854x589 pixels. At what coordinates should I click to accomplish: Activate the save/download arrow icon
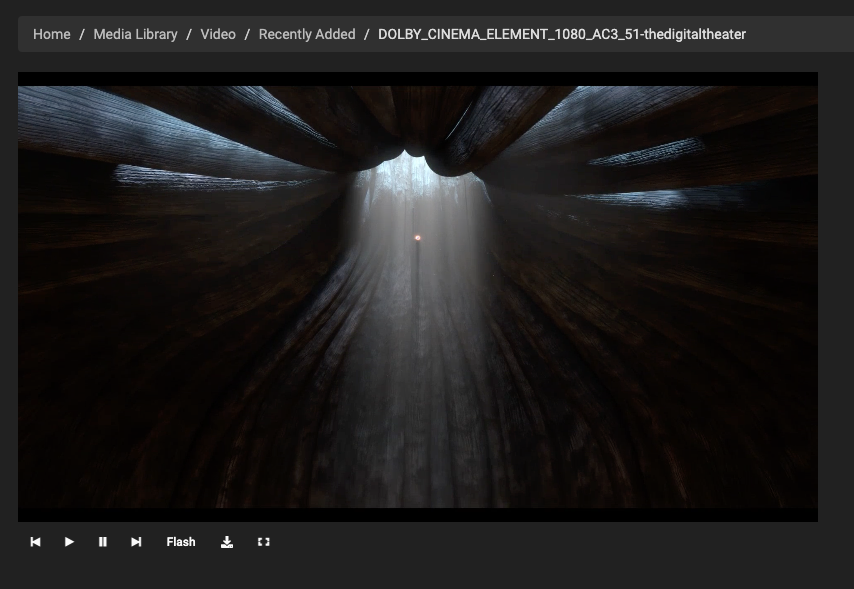(227, 542)
